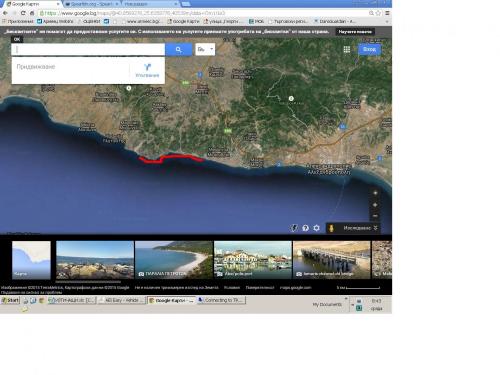This screenshot has width=500, height=375.
Task: Collapse the explore imagery panel chevrons
Action: coord(376,228)
